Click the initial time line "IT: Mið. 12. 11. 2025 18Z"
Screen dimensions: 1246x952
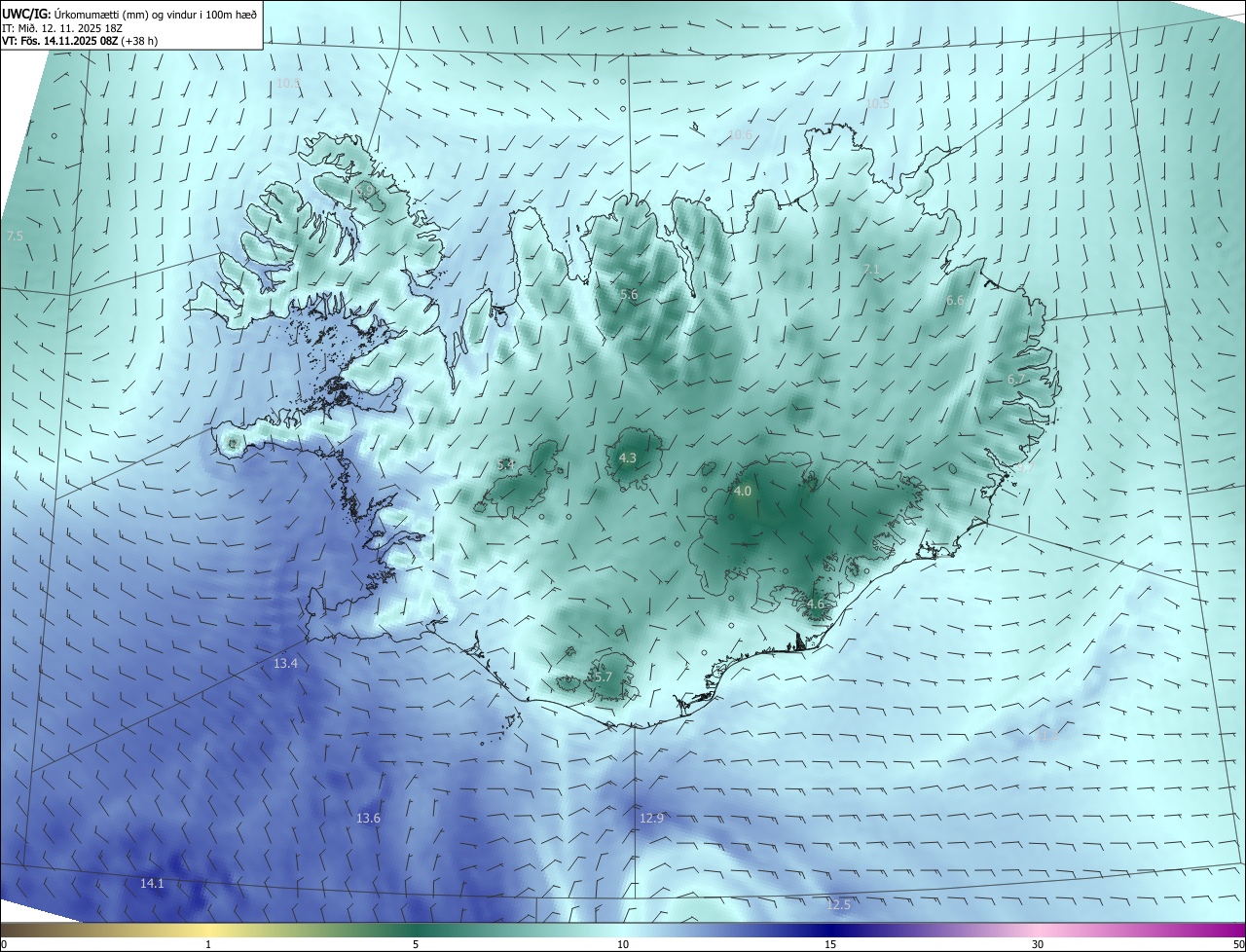click(x=63, y=28)
